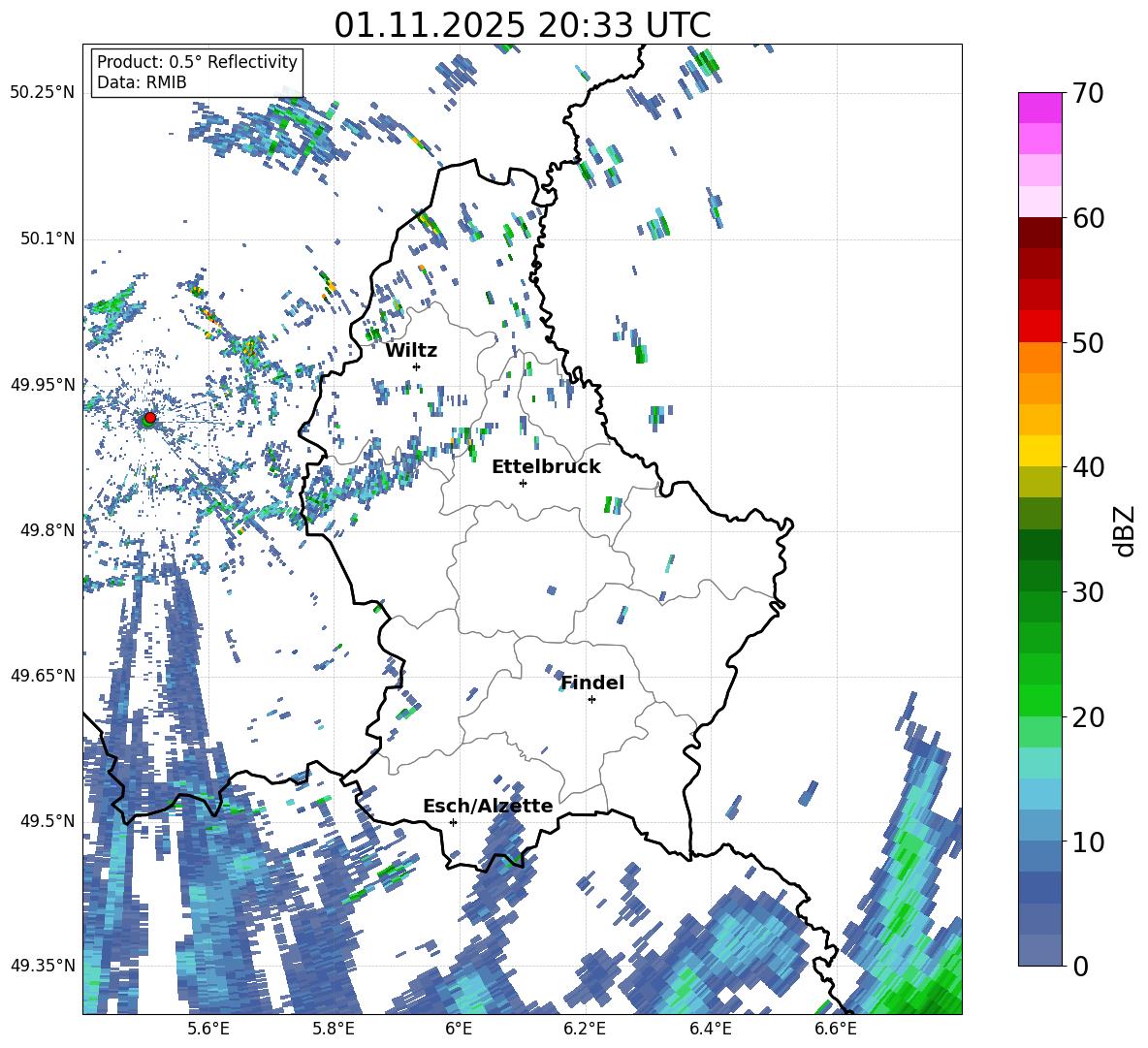
Task: Click the 6.4°E longitude tick label
Action: point(710,1029)
